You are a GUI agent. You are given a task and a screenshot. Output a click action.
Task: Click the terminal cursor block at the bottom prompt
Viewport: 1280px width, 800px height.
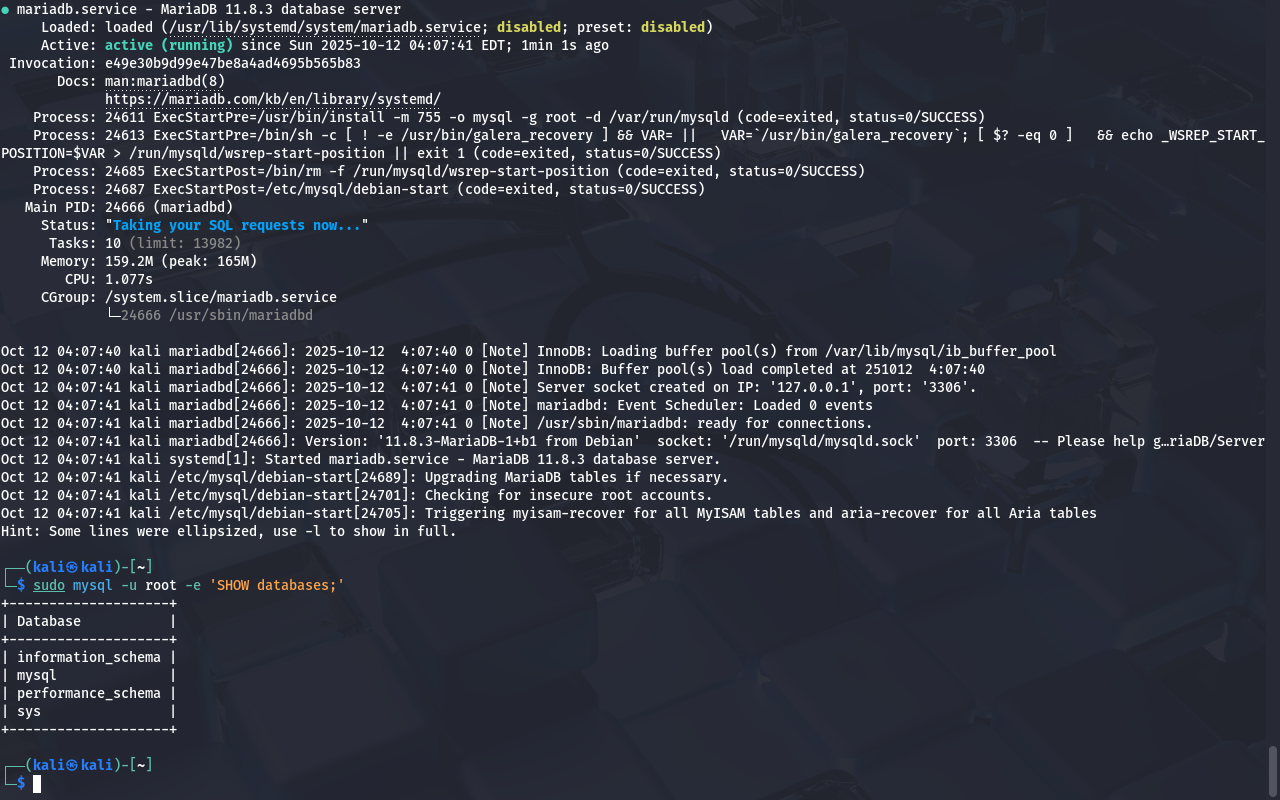click(37, 783)
